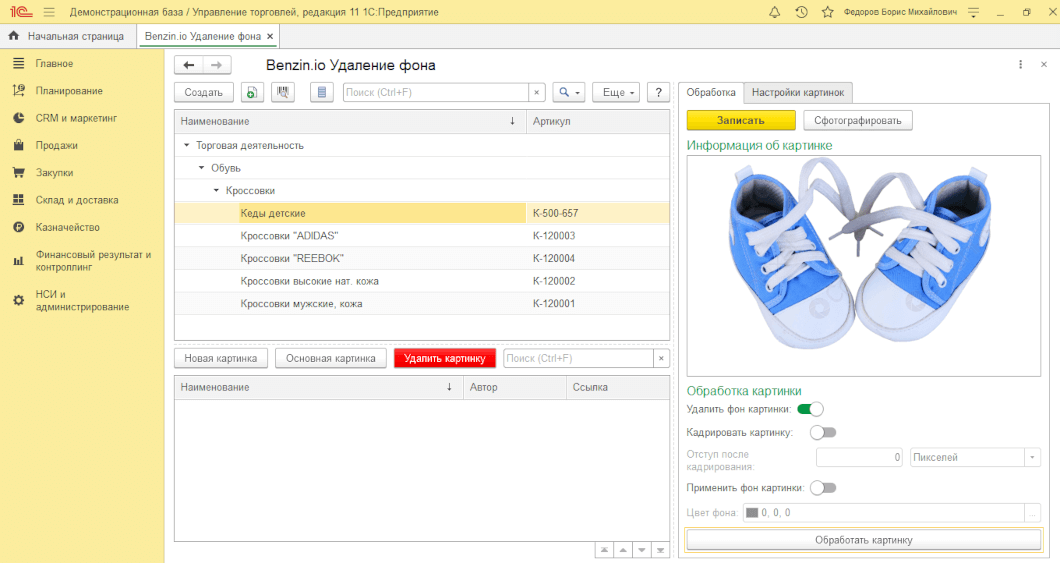Go to home icon for Начальная страница
The image size is (1060, 563).
coord(14,36)
